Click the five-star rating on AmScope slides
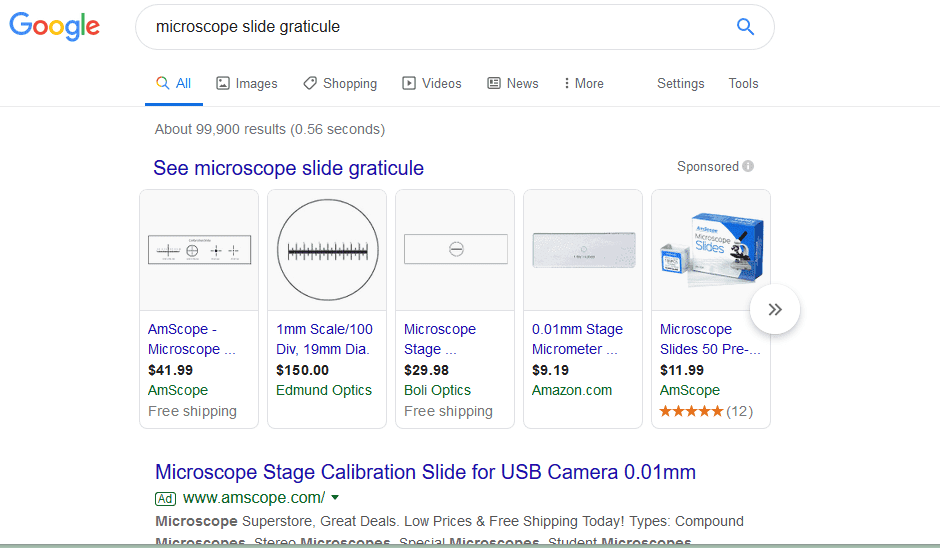940x548 pixels. pyautogui.click(x=690, y=411)
